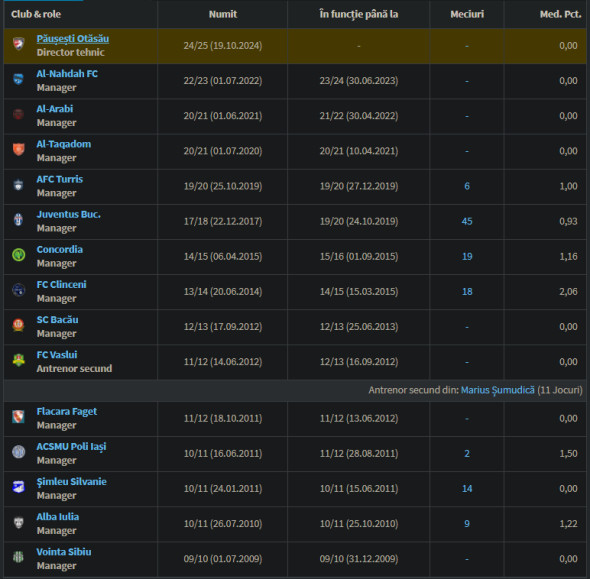Open the green Concordia club logo
The height and width of the screenshot is (579, 590).
tap(18, 255)
